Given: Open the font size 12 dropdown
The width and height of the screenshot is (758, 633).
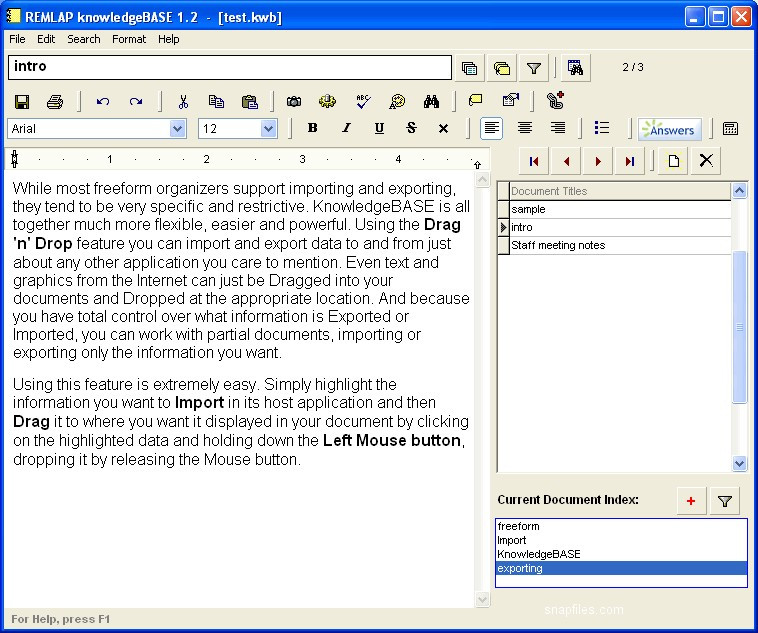Looking at the screenshot, I should coord(268,129).
